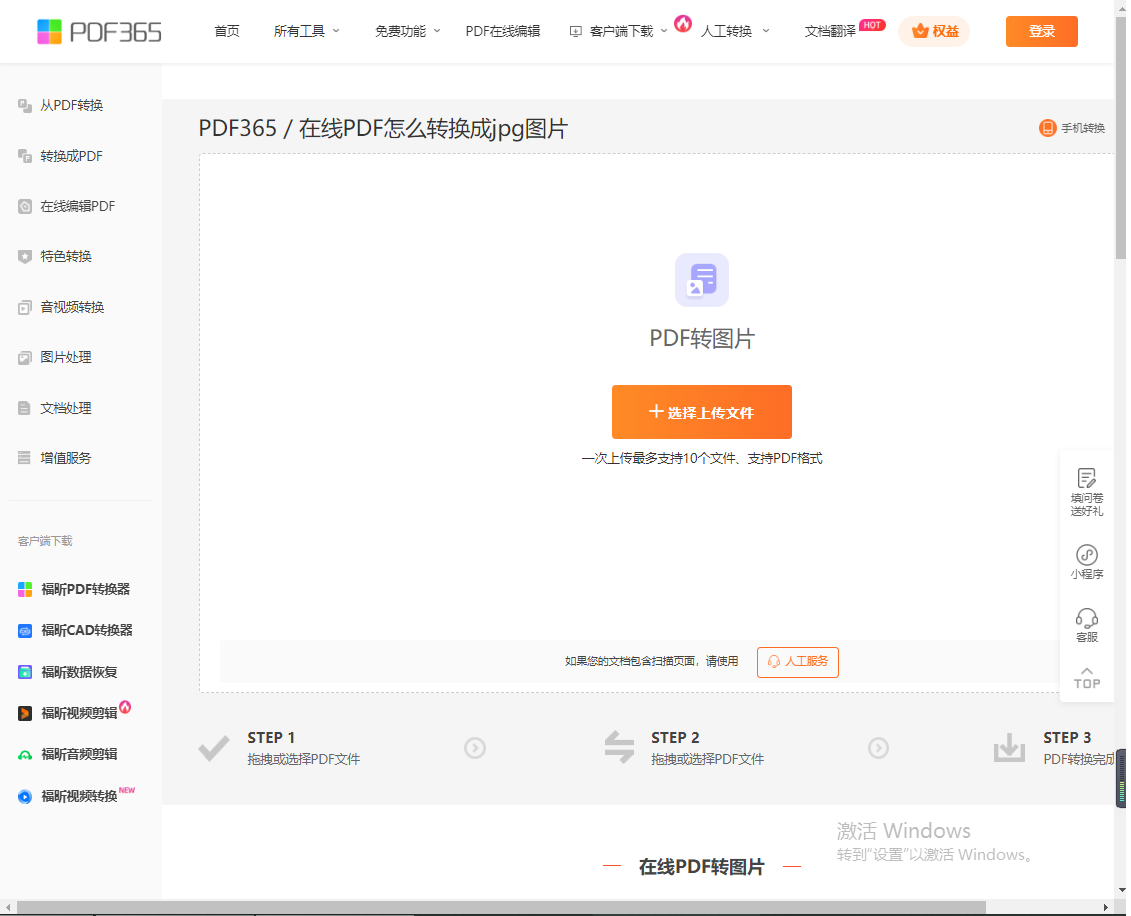Click the 福昕PDF转换器 app icon
The image size is (1131, 916).
25,590
